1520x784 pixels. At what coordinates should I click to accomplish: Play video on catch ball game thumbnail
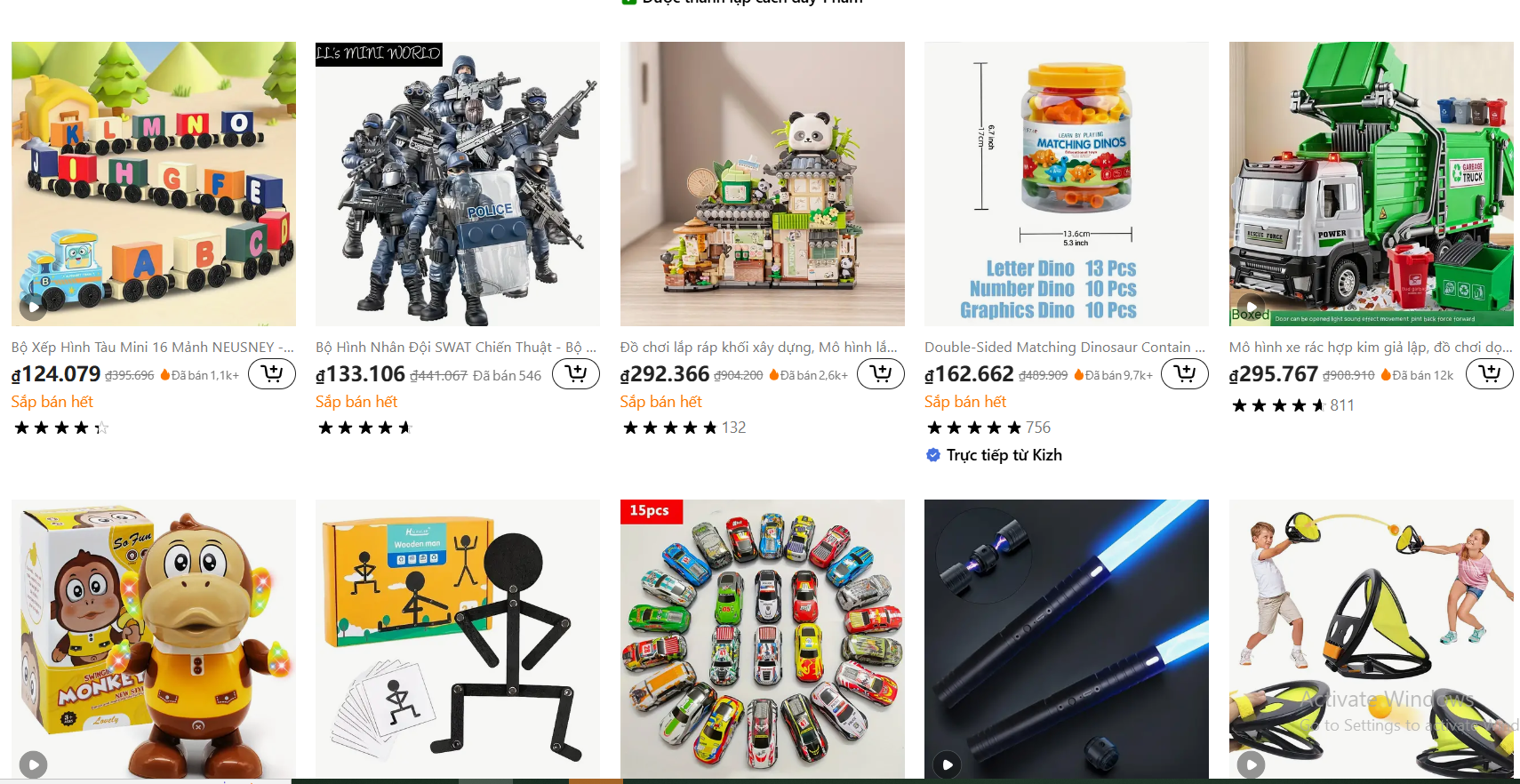pos(1251,764)
